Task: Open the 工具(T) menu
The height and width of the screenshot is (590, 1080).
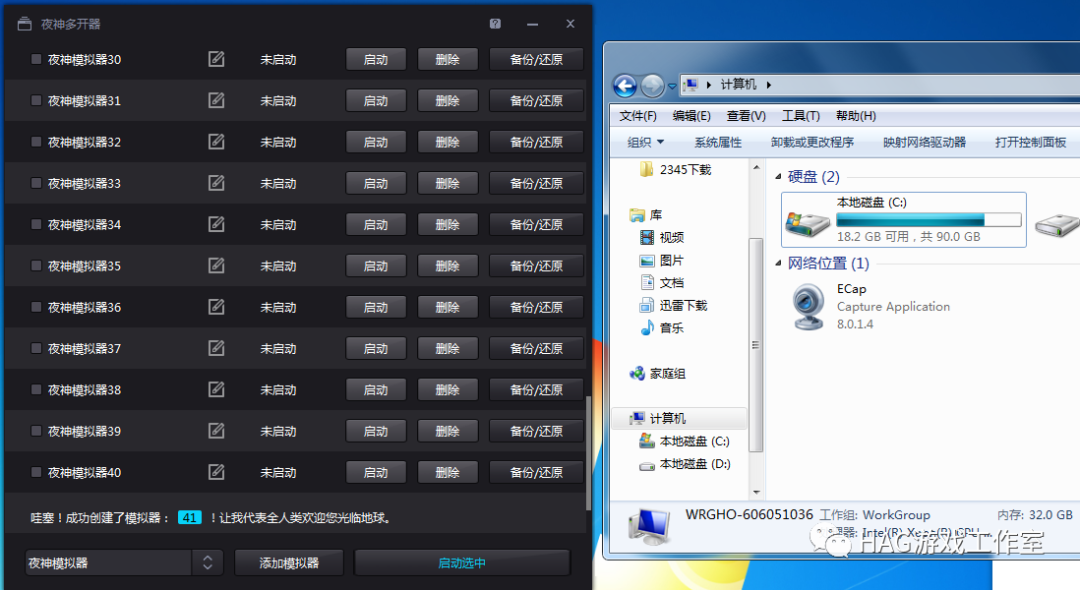Action: coord(800,115)
